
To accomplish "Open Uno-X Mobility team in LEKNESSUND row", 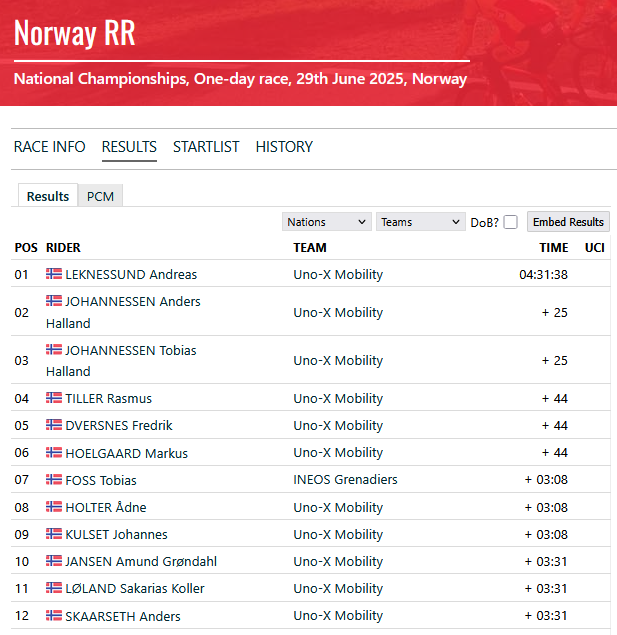I will 338,275.
